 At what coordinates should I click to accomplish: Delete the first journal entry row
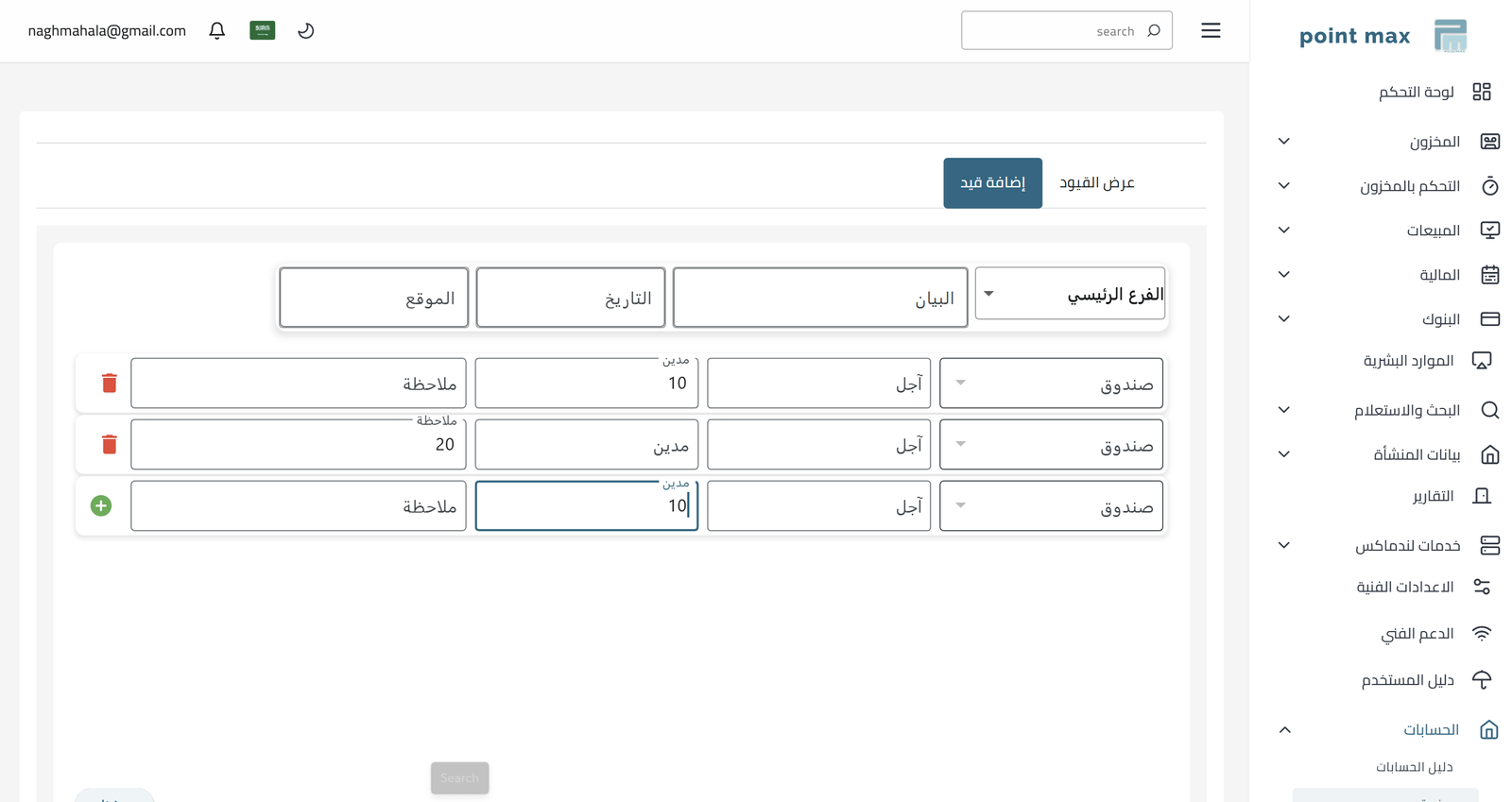point(110,383)
